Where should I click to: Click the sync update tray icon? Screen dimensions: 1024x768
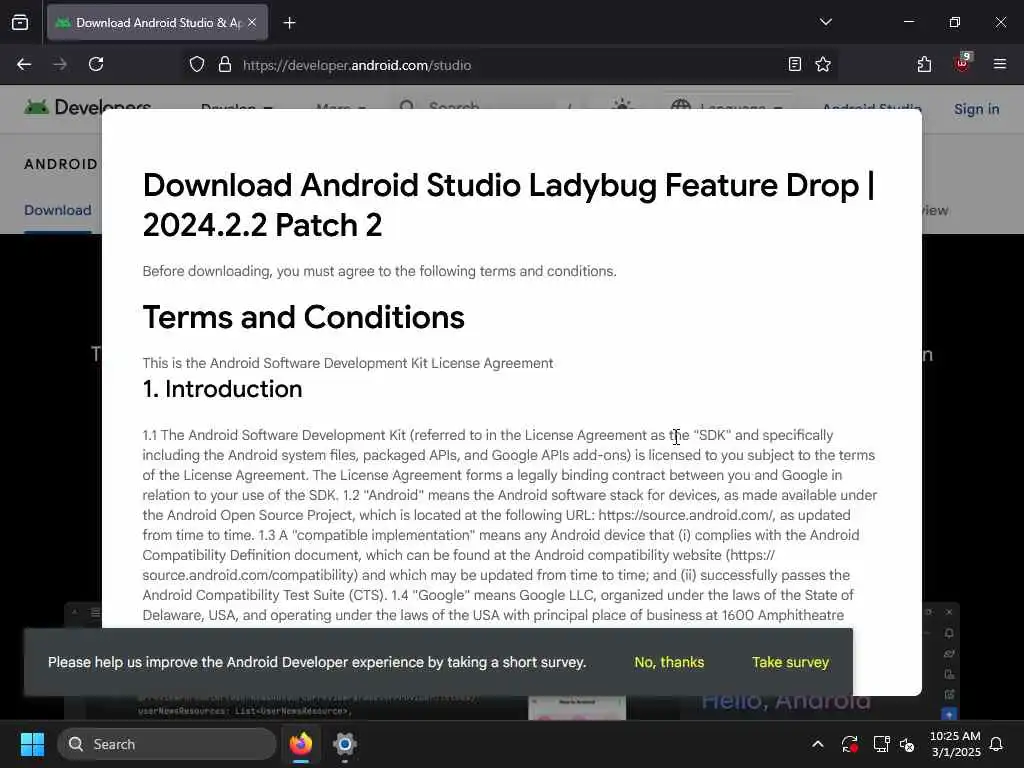850,744
